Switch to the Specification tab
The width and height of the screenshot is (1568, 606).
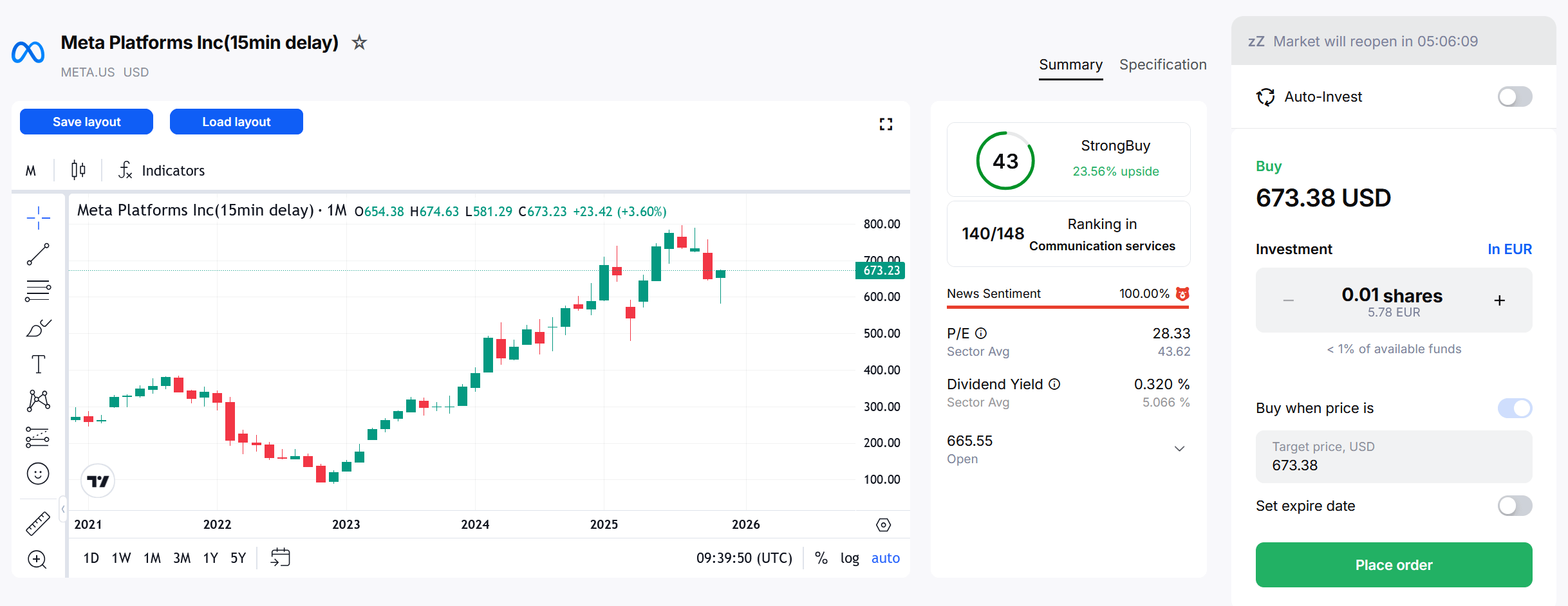click(1162, 65)
